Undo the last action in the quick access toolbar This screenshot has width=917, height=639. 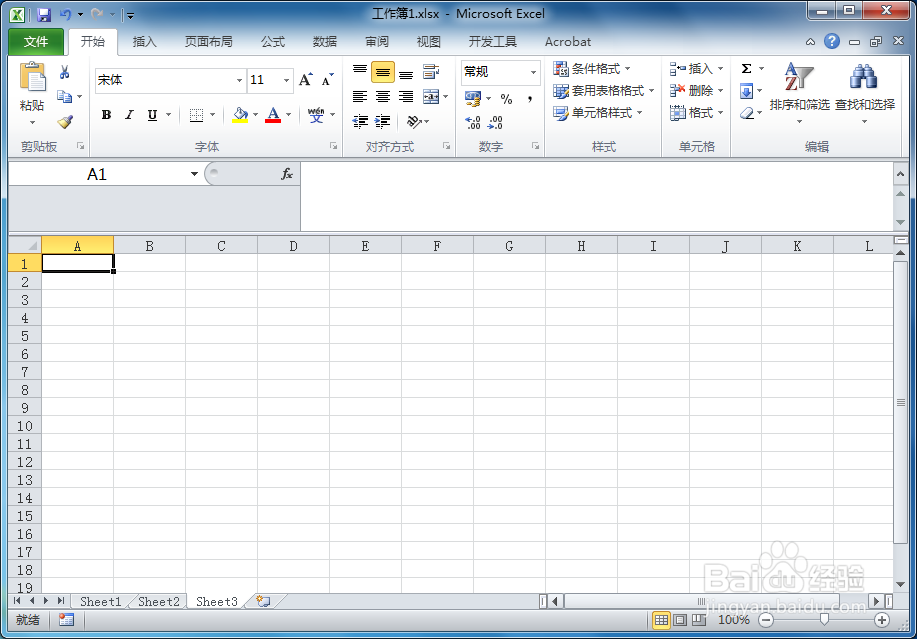(66, 15)
